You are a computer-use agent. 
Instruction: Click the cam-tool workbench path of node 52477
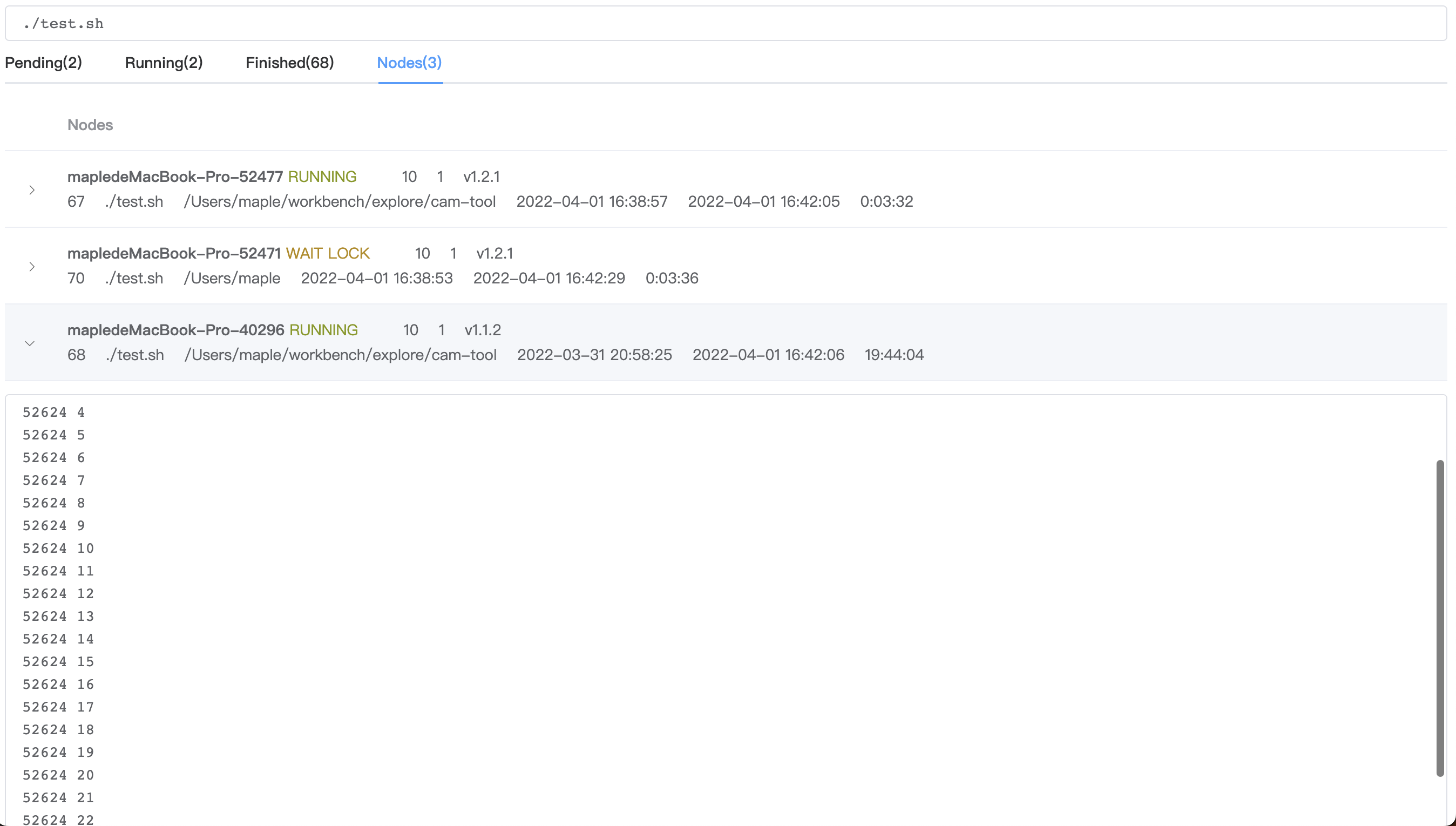pyautogui.click(x=340, y=201)
